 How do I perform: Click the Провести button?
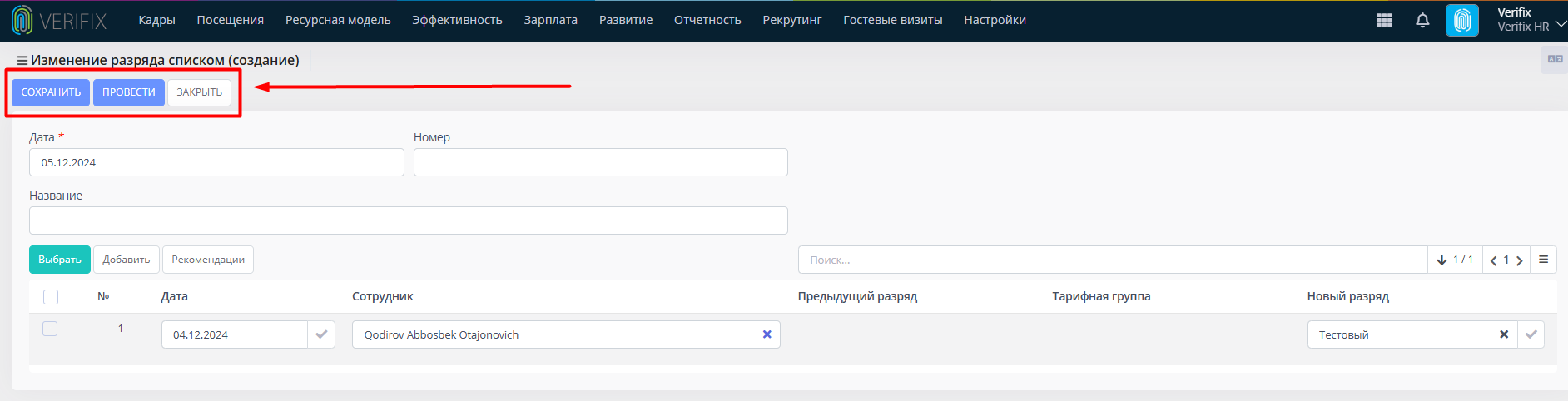point(129,92)
